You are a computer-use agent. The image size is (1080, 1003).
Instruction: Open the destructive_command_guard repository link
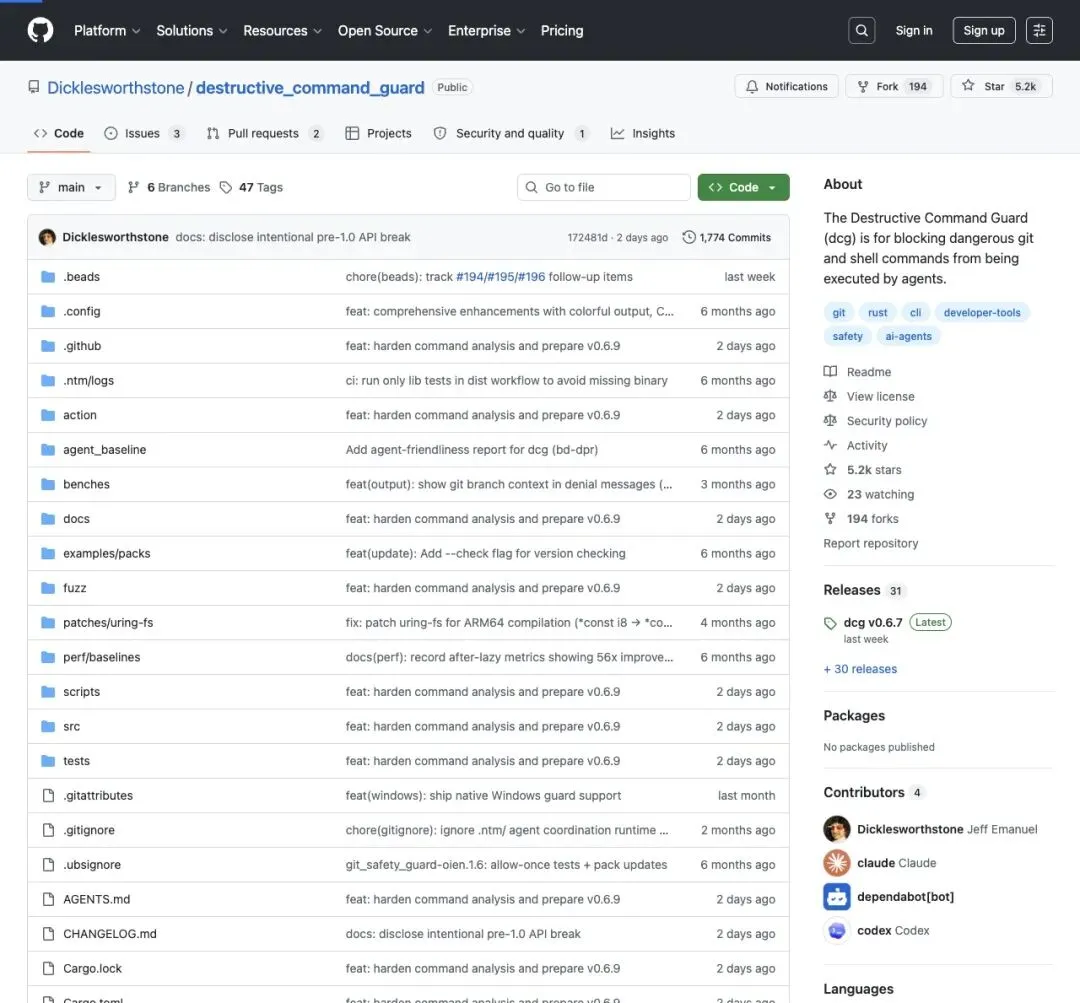(x=310, y=87)
